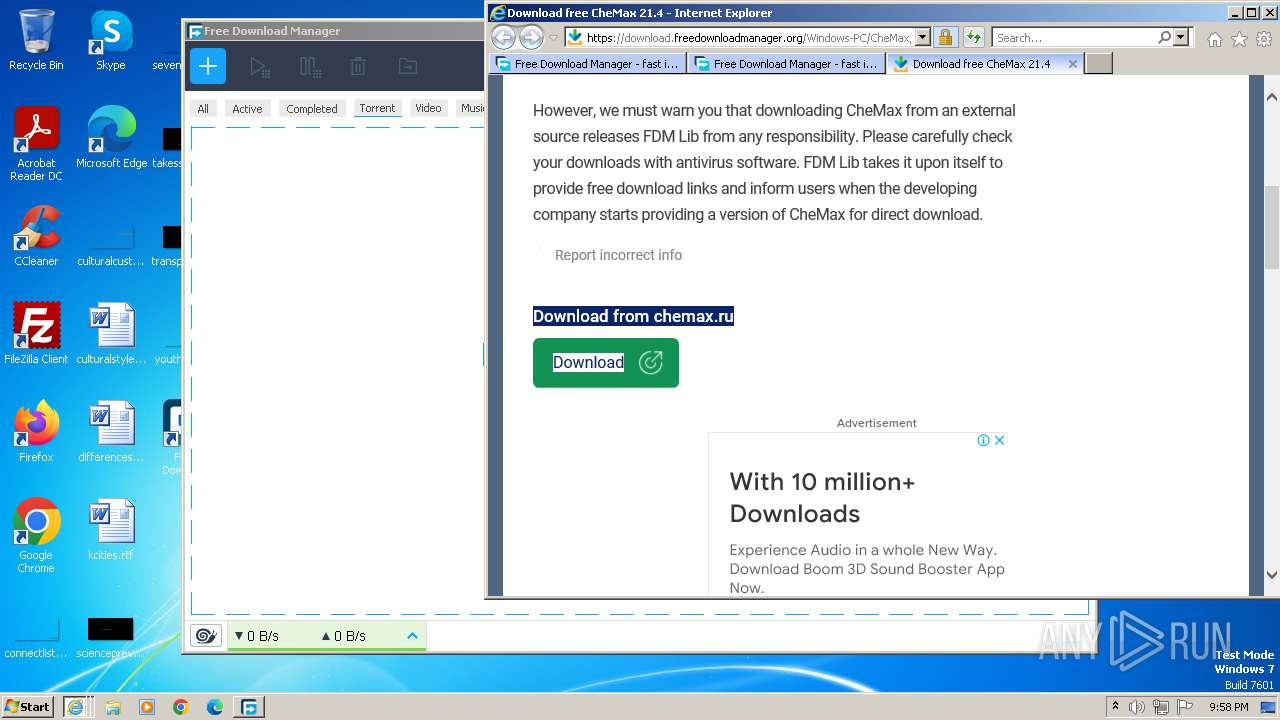Switch to first Free Download Manager IE tab
Image resolution: width=1280 pixels, height=720 pixels.
tap(588, 63)
